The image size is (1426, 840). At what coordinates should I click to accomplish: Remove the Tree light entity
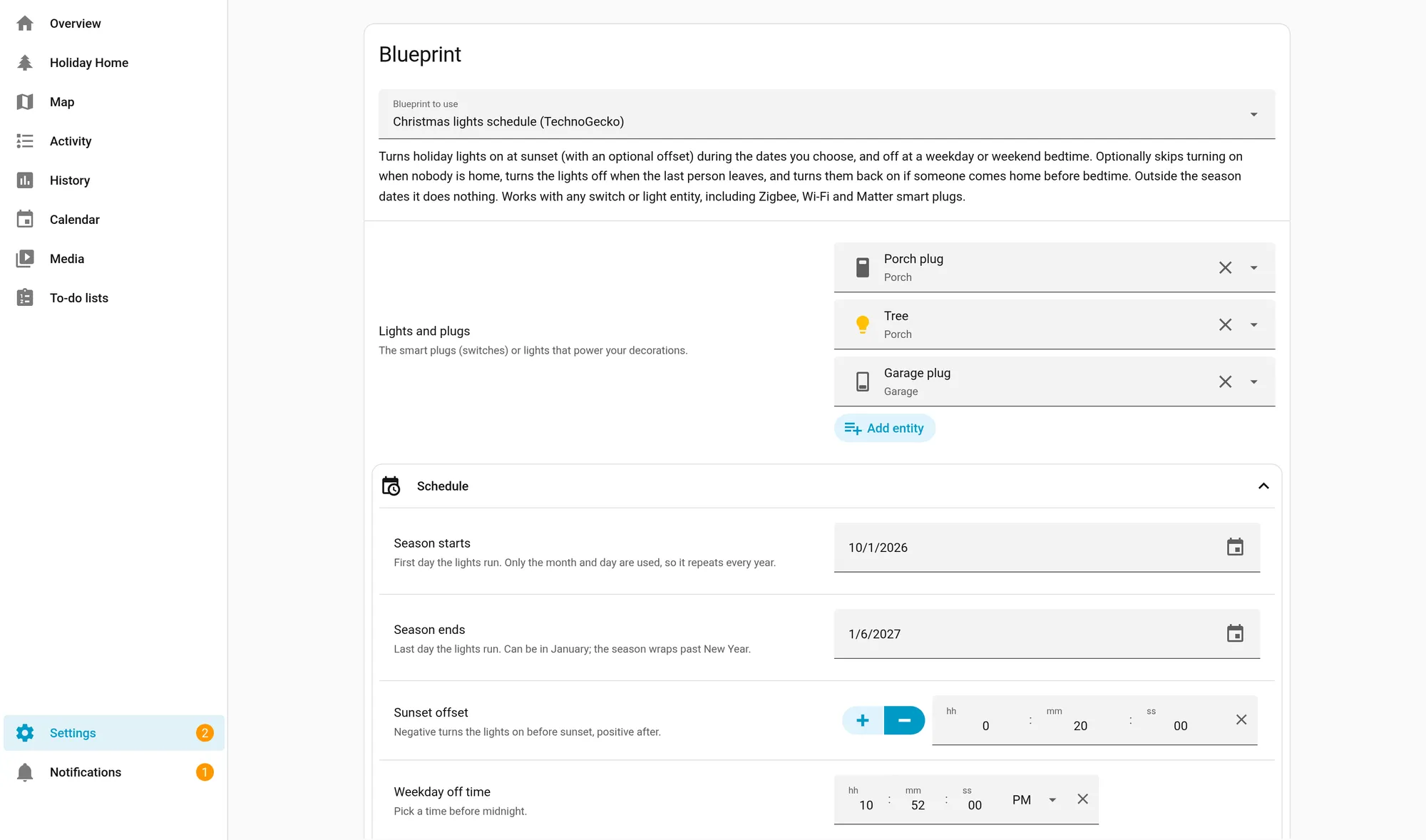coord(1225,324)
